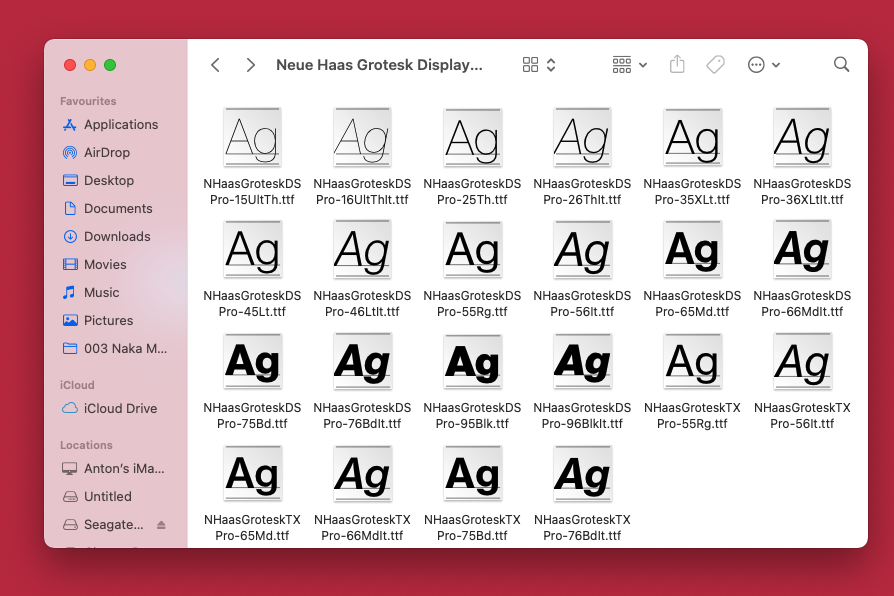This screenshot has width=894, height=596.
Task: Eject the Seagate drive
Action: 161,525
